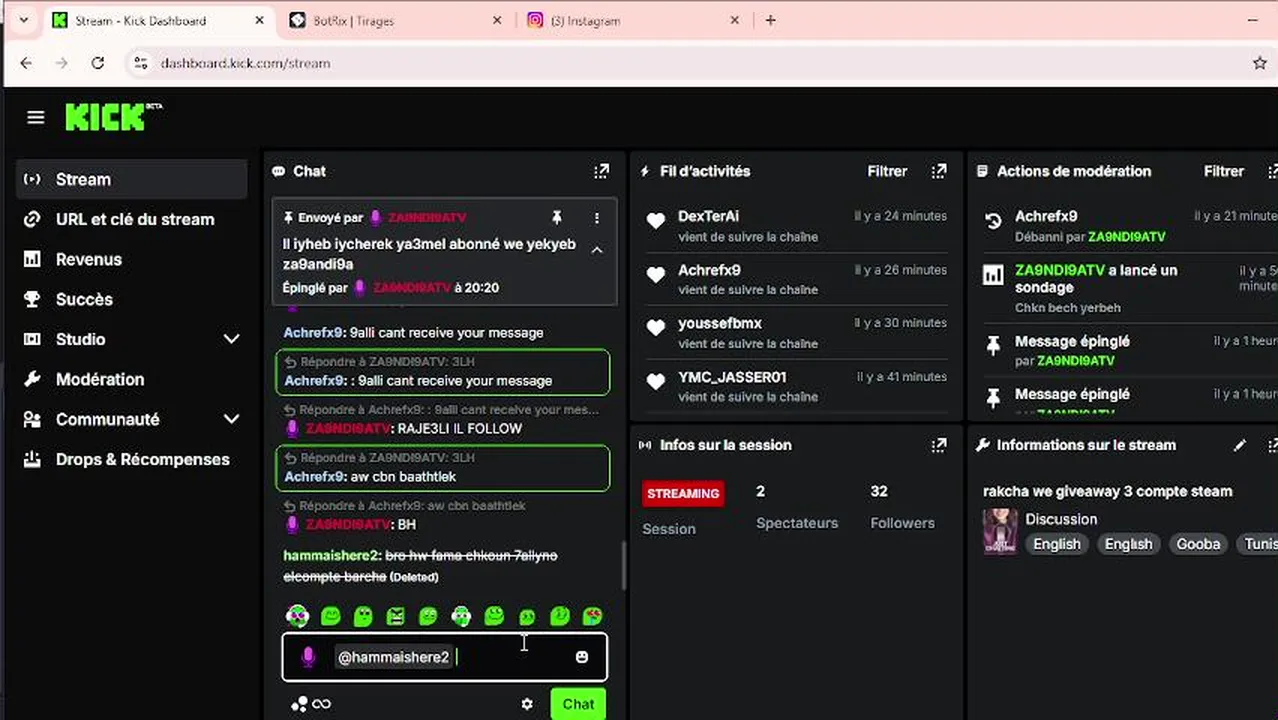Click the Gooba tag
The height and width of the screenshot is (720, 1278).
point(1198,544)
